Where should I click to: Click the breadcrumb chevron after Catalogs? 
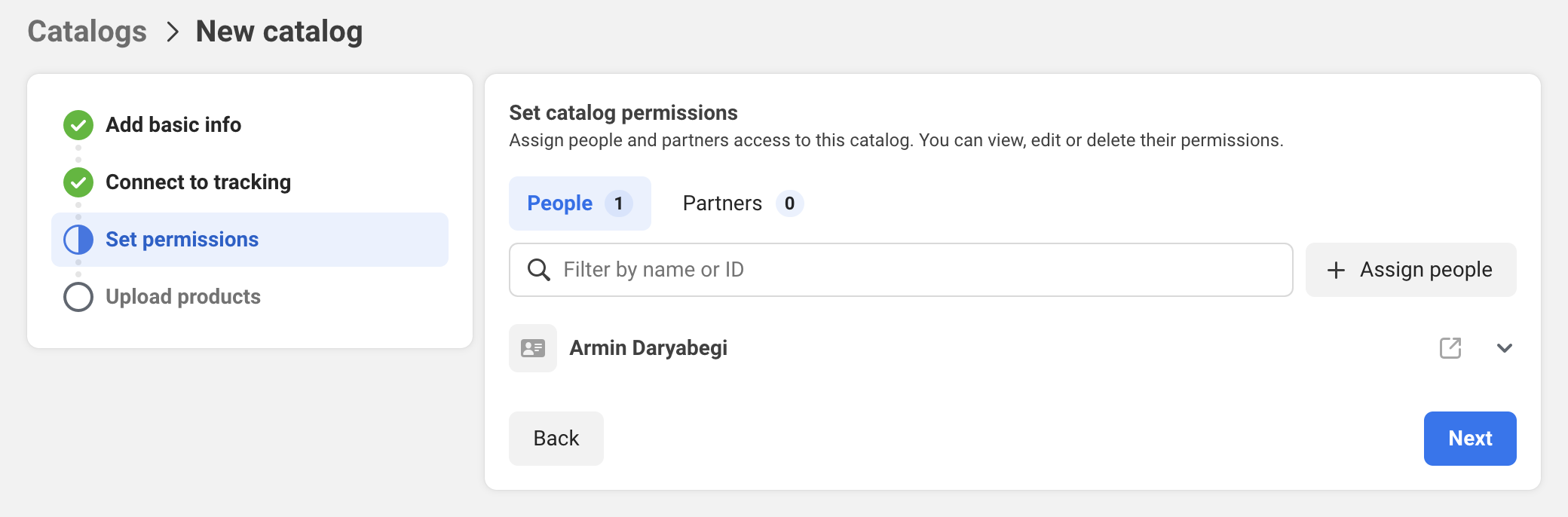(173, 32)
